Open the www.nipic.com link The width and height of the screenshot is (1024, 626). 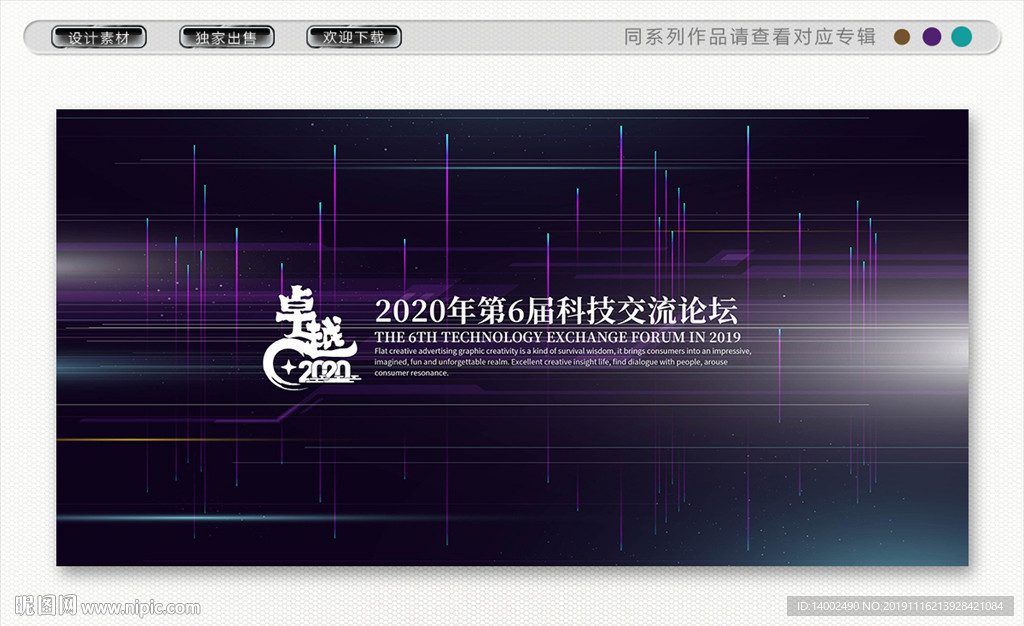click(140, 608)
